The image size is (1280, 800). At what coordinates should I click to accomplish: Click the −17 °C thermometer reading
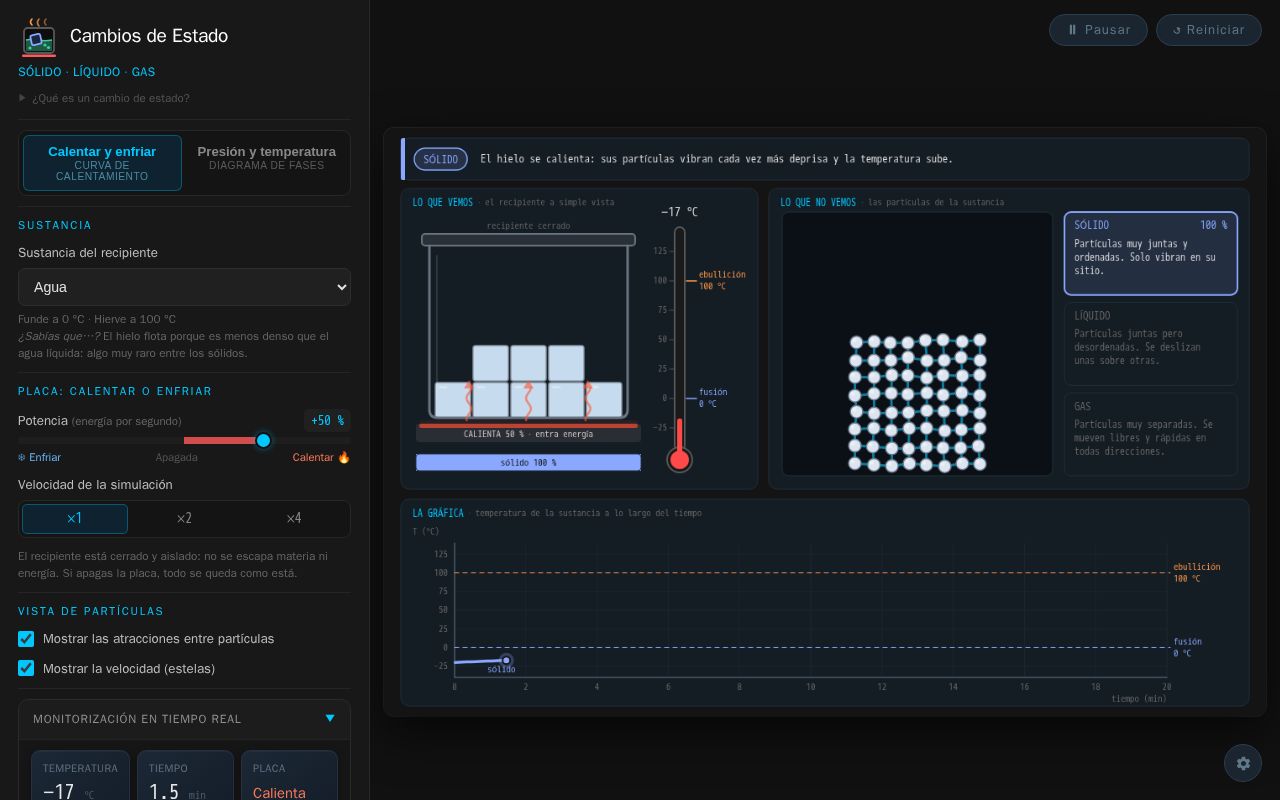point(680,212)
